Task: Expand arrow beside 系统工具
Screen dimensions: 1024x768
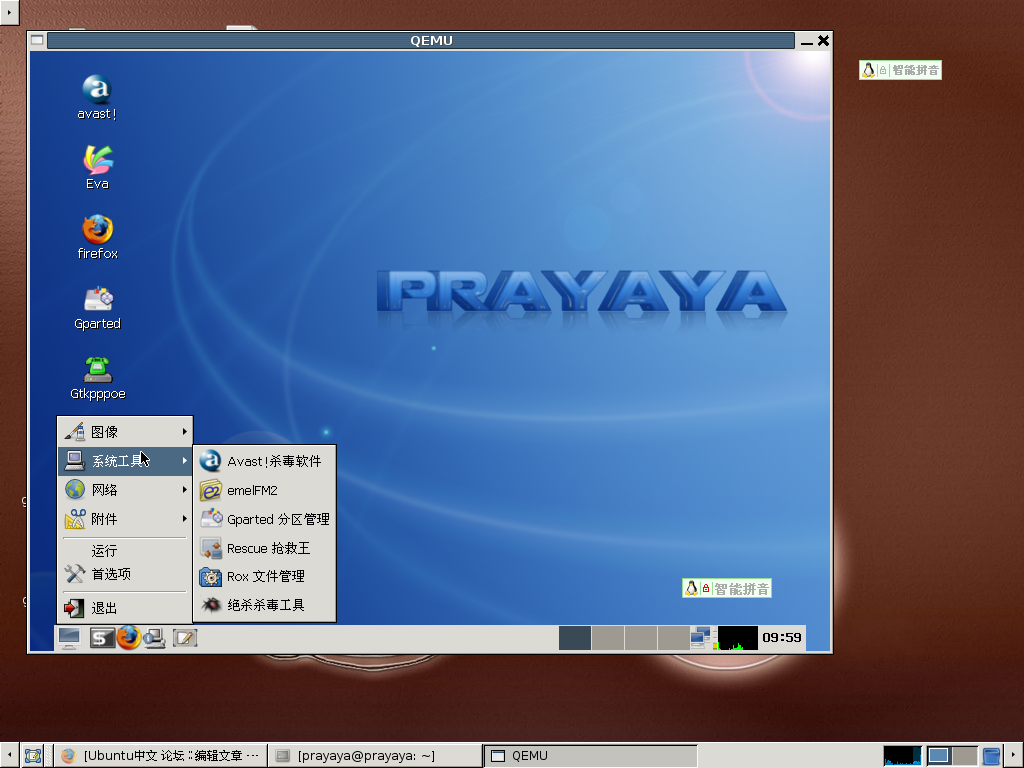Action: pos(185,461)
